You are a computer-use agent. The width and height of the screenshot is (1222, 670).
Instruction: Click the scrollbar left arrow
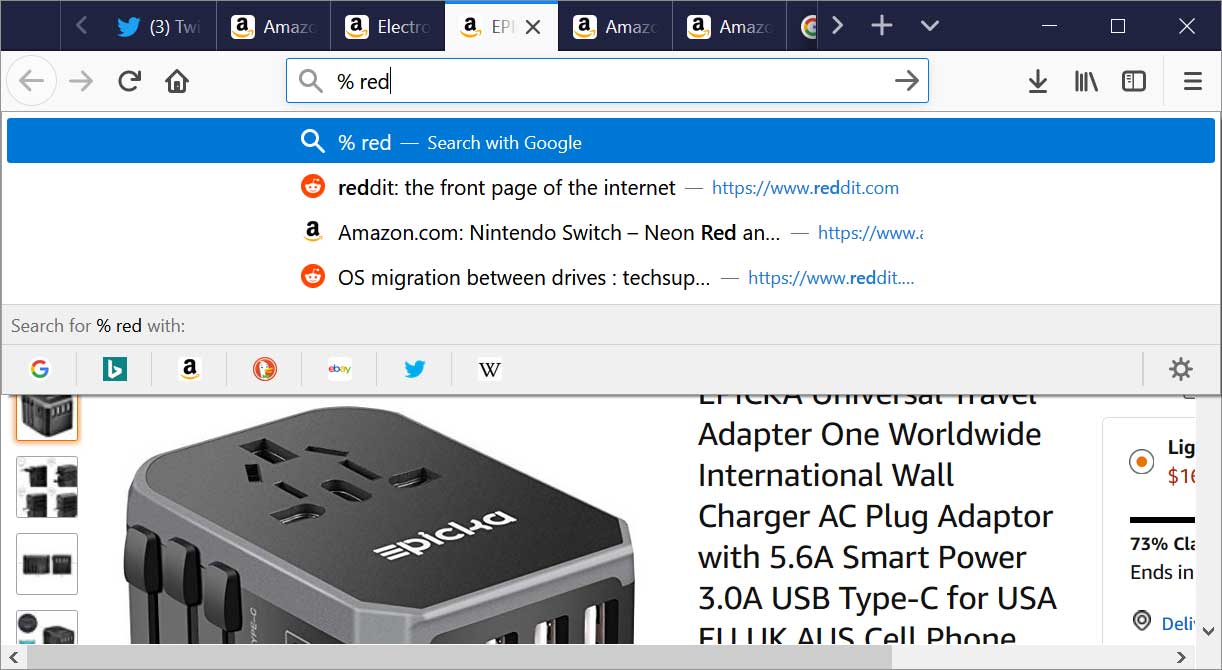click(x=12, y=657)
